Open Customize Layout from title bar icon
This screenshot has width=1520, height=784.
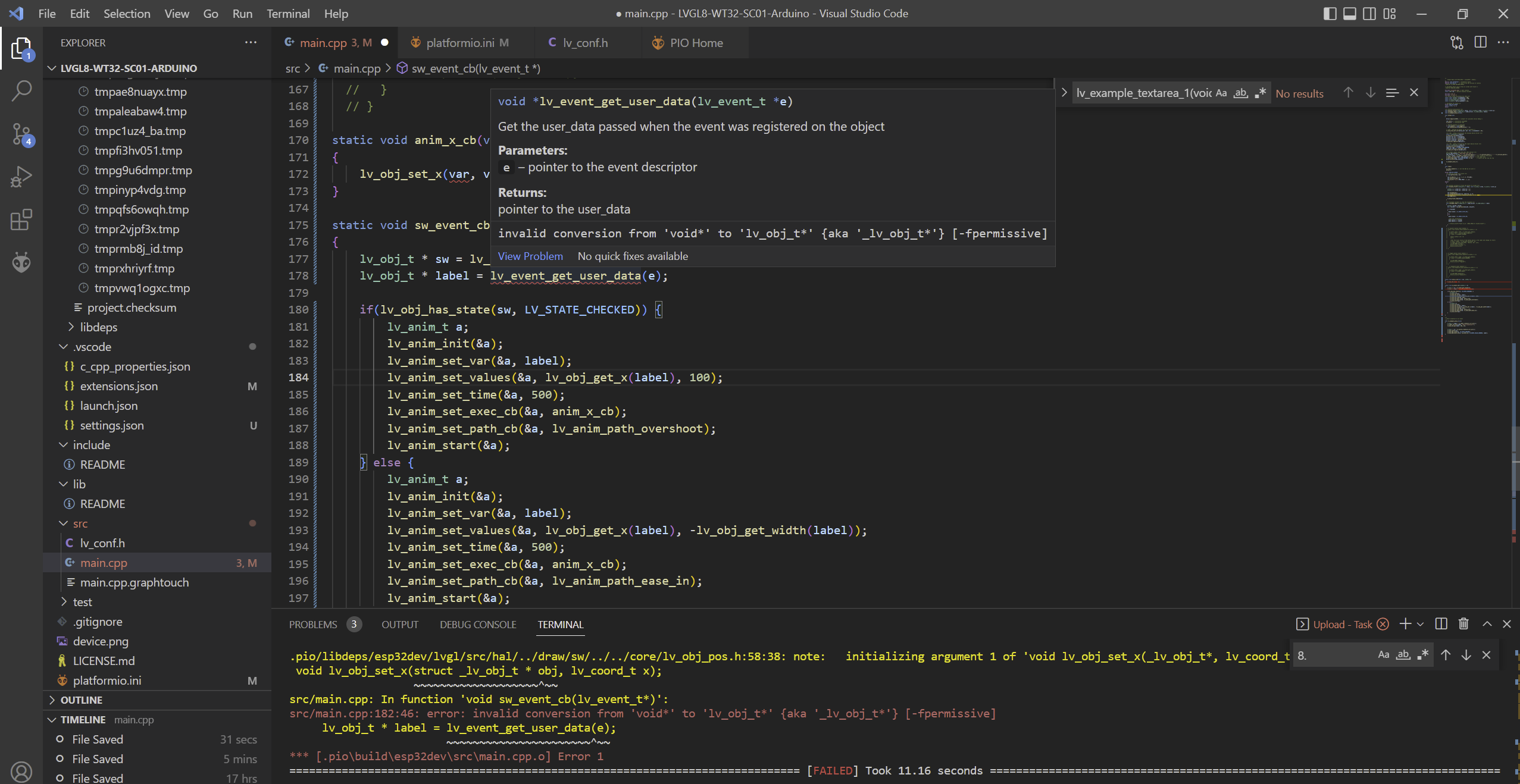[1390, 13]
